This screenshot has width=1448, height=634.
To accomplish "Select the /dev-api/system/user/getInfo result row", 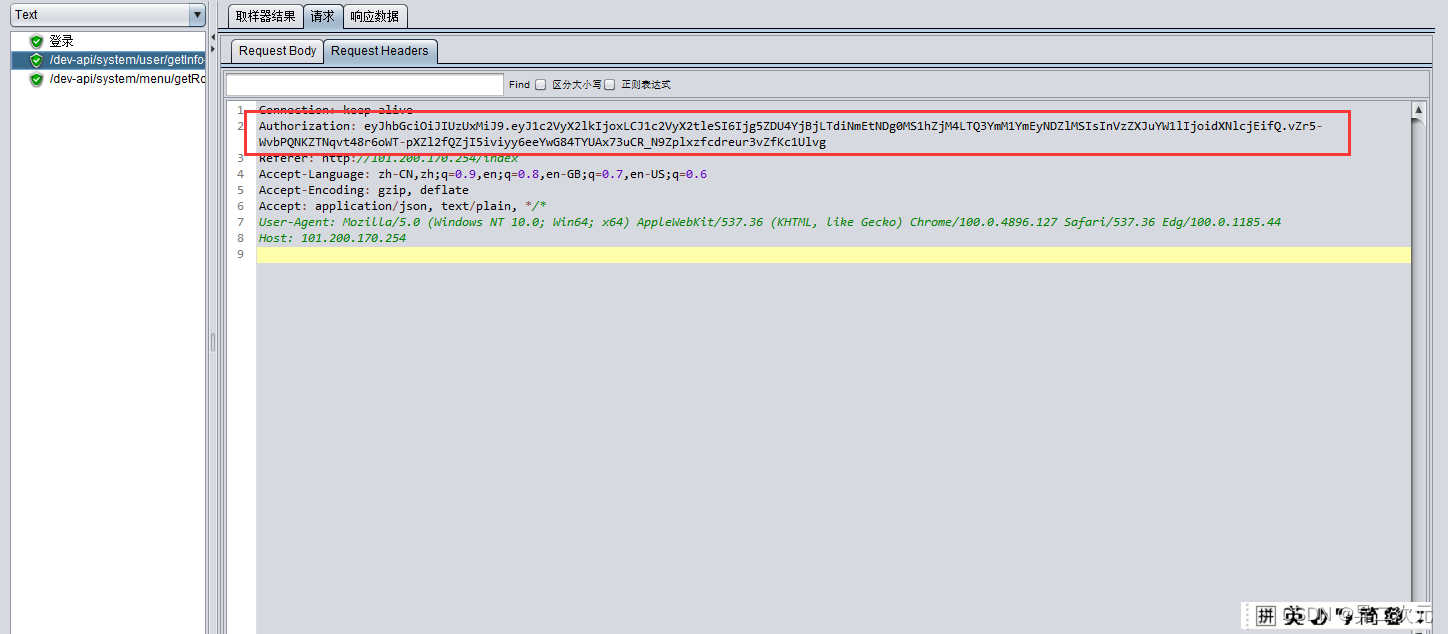I will pyautogui.click(x=108, y=60).
